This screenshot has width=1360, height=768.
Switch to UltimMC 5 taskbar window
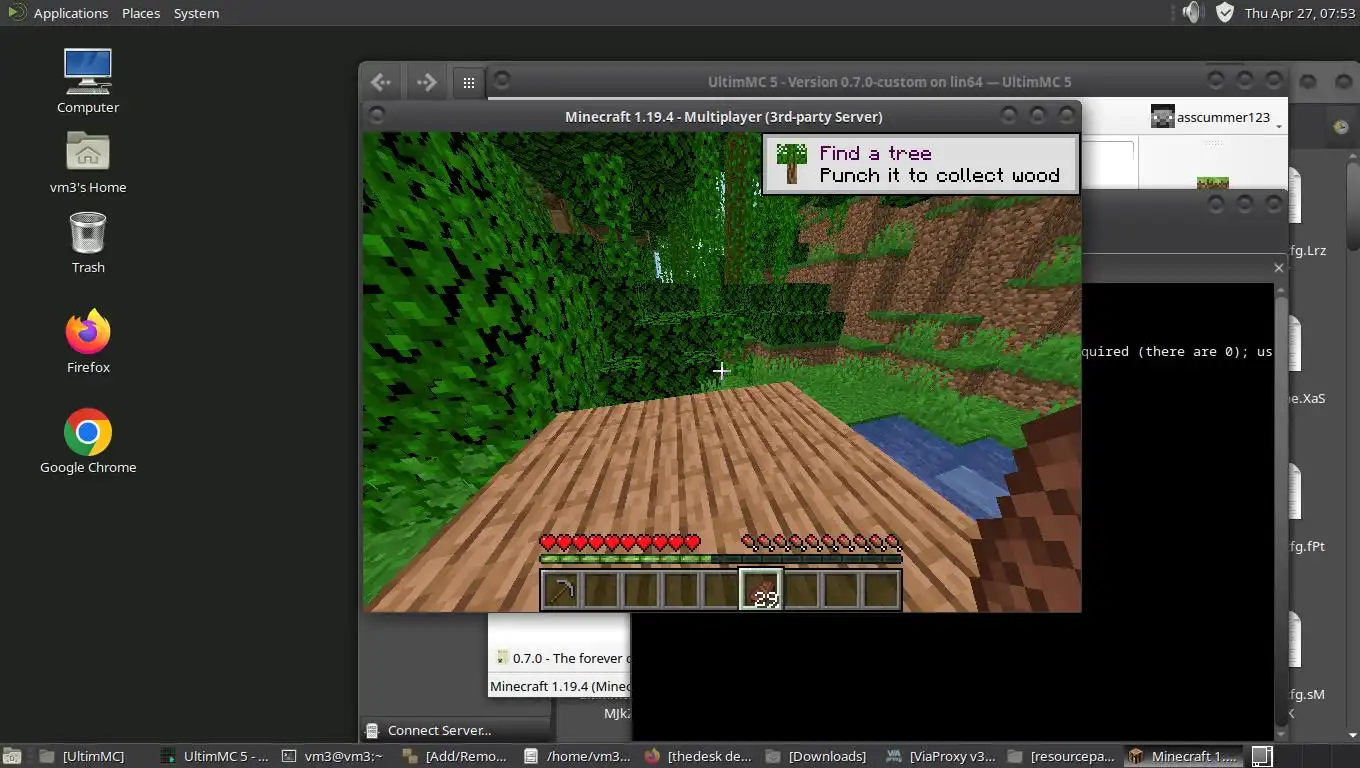(214, 756)
